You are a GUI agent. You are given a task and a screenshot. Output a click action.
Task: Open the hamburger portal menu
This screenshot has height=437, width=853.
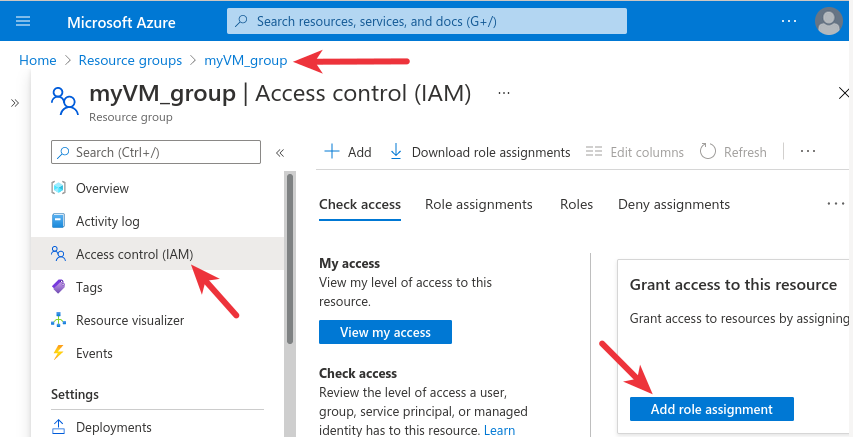tap(23, 21)
